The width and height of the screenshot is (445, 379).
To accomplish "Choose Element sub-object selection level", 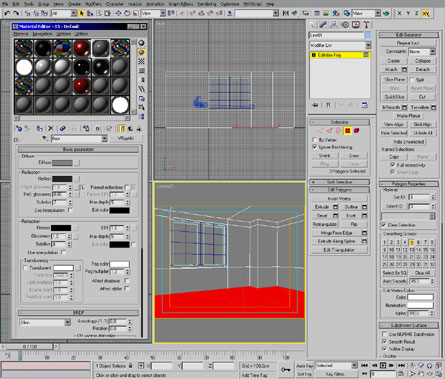I will 356,131.
